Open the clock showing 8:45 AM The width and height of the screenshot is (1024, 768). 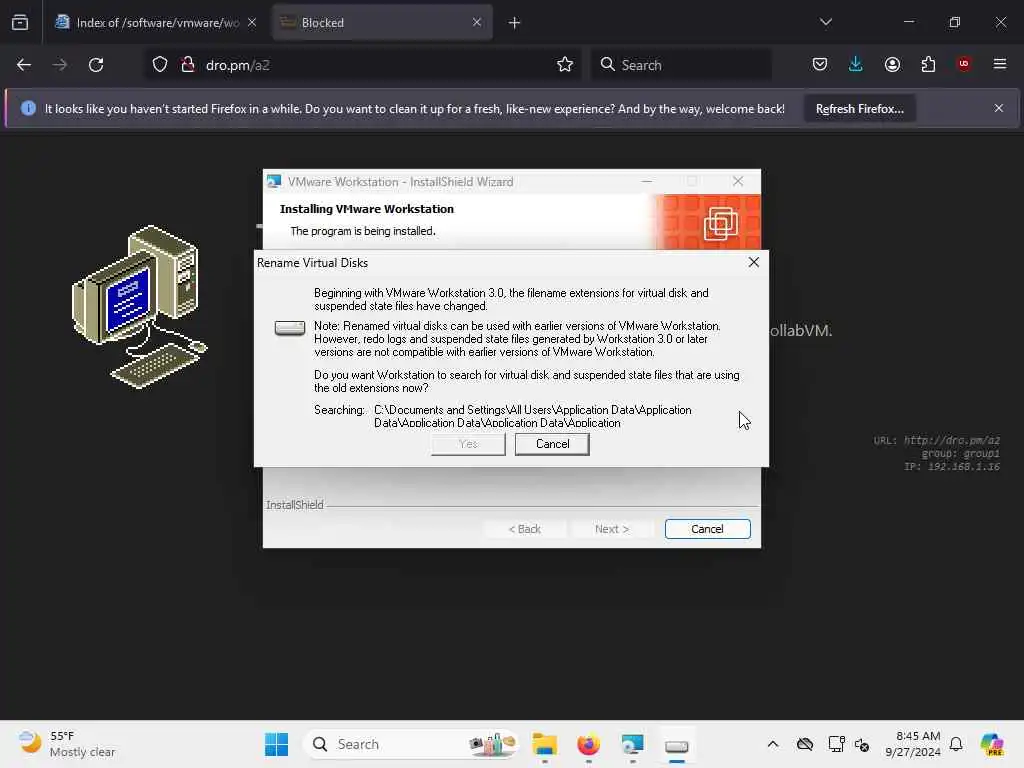(912, 744)
